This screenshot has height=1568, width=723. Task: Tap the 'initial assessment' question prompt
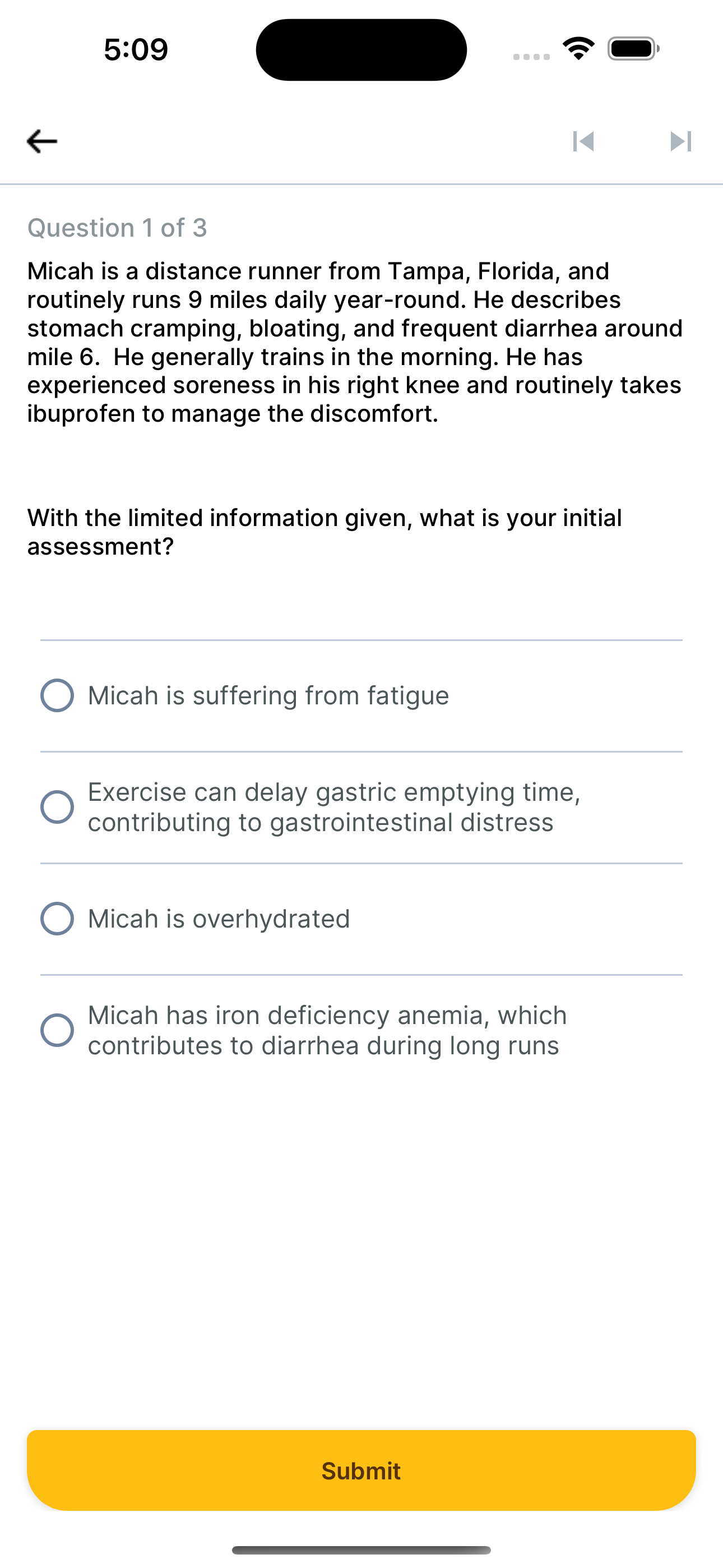(325, 532)
